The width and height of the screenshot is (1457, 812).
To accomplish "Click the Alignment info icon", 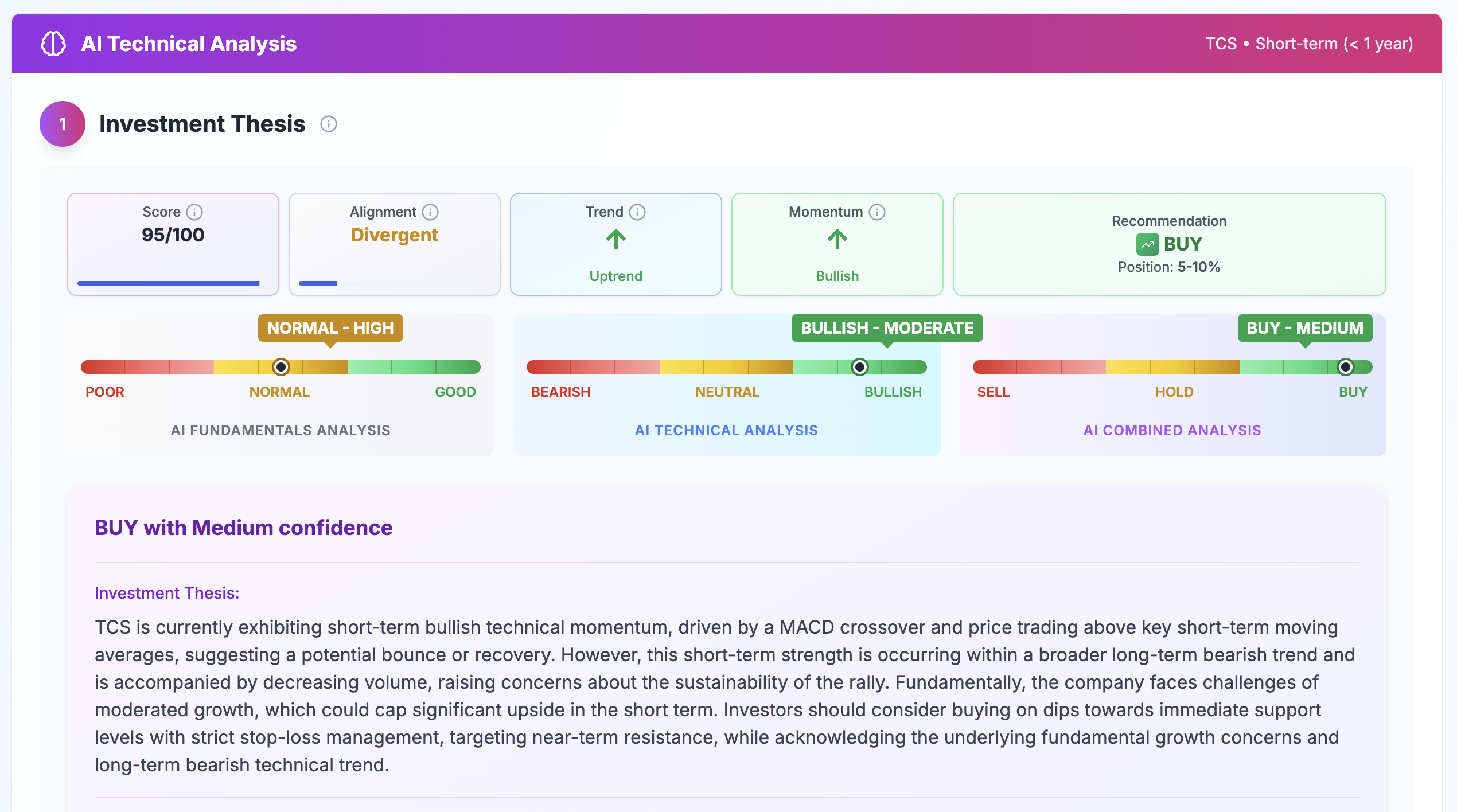I will (x=430, y=212).
